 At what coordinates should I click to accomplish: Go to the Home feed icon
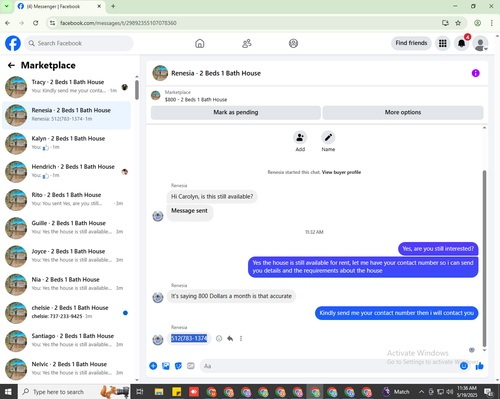pos(200,43)
